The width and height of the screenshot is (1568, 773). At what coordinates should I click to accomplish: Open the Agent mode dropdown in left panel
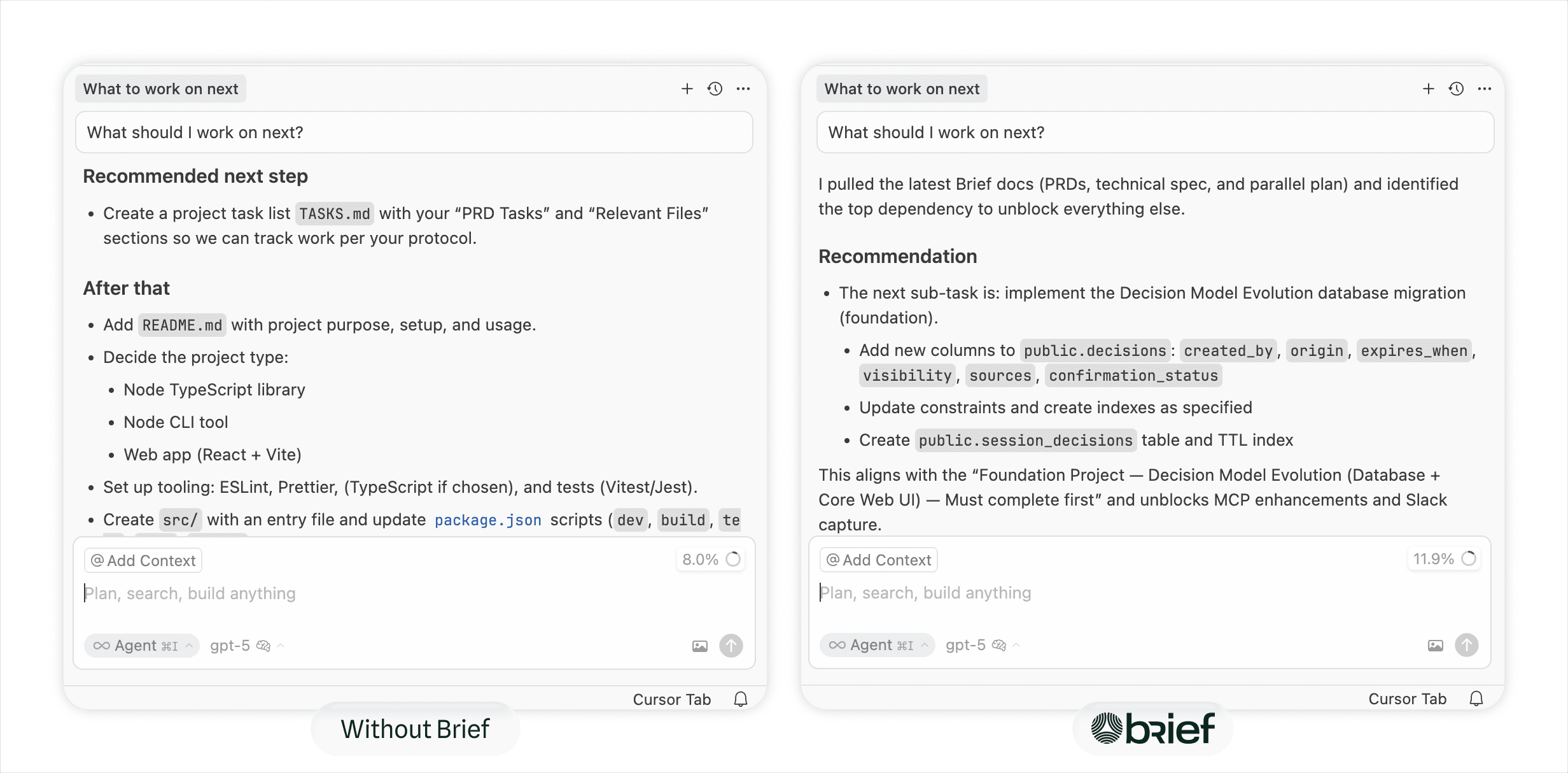[x=142, y=646]
